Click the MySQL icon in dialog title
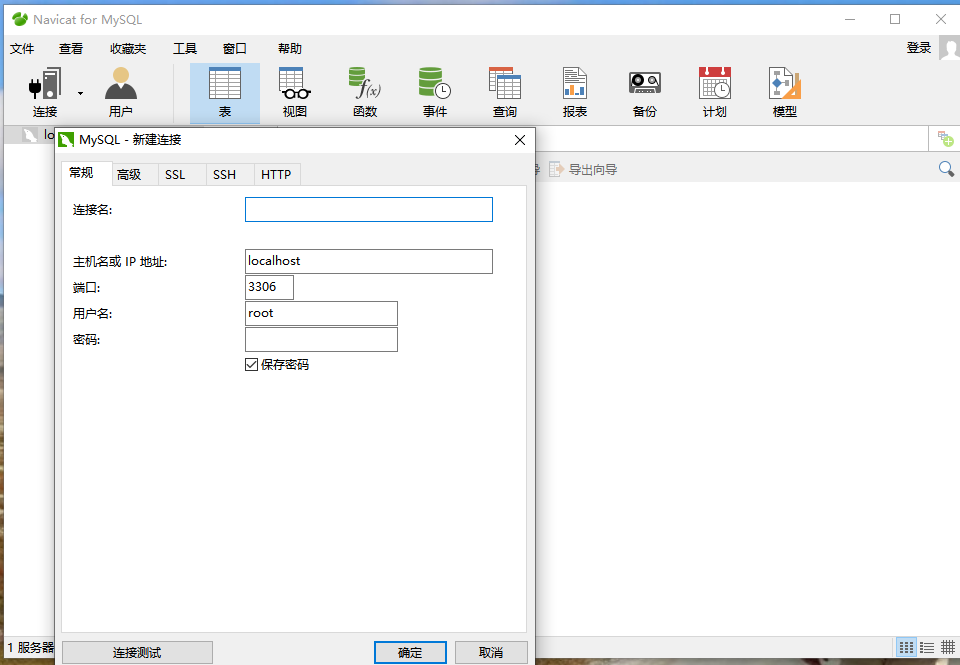 pos(66,140)
